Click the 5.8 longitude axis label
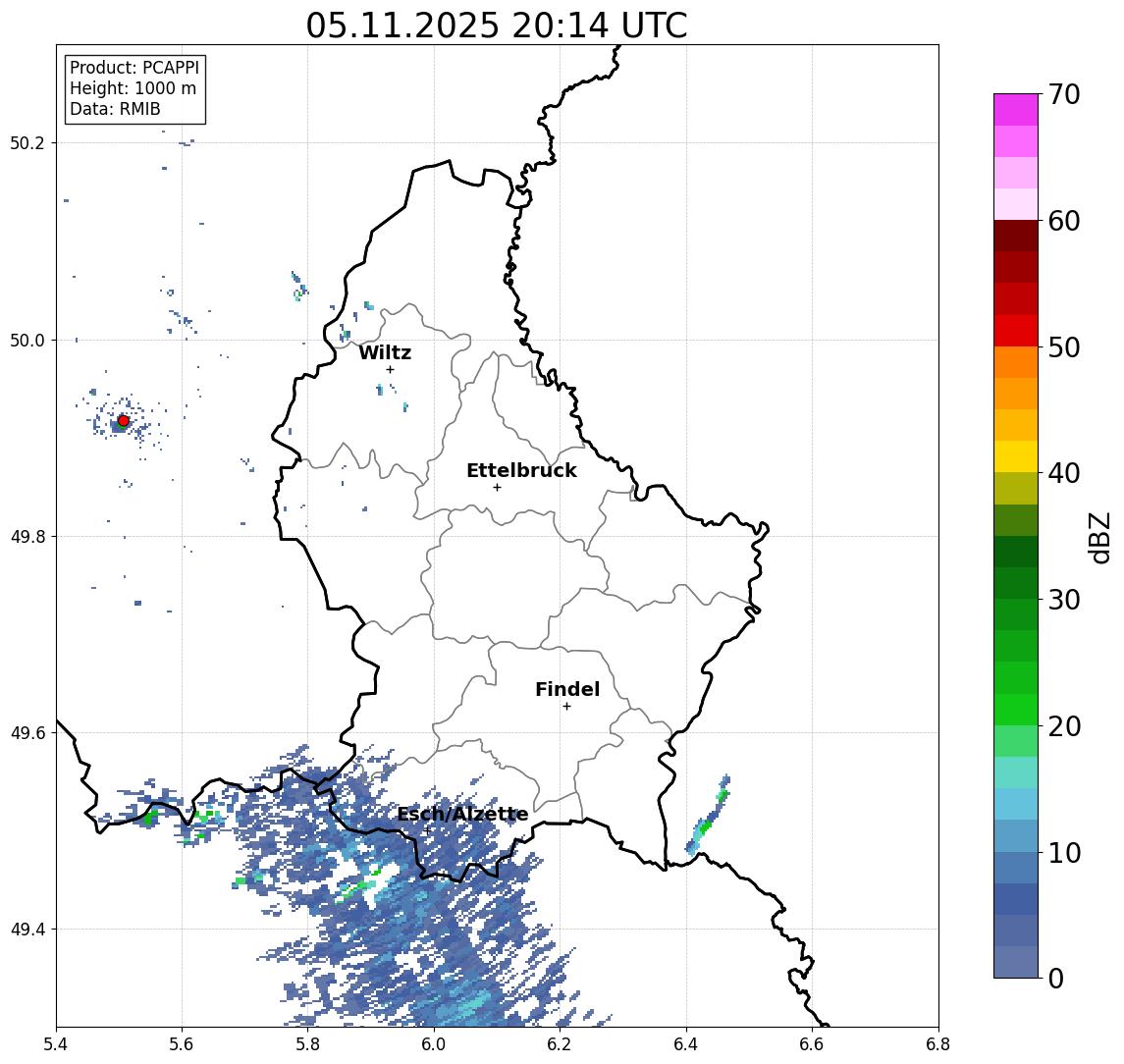The image size is (1124, 1064). tap(308, 1044)
